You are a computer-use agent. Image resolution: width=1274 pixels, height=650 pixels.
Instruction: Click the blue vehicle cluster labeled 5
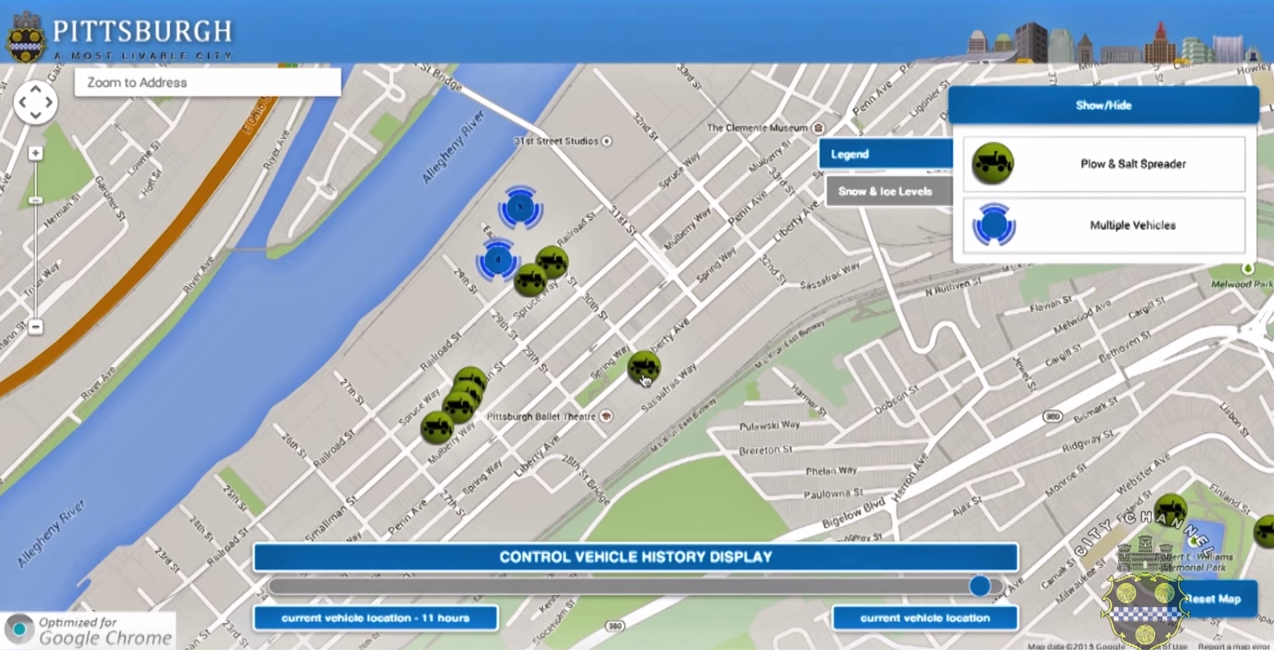[x=519, y=209]
